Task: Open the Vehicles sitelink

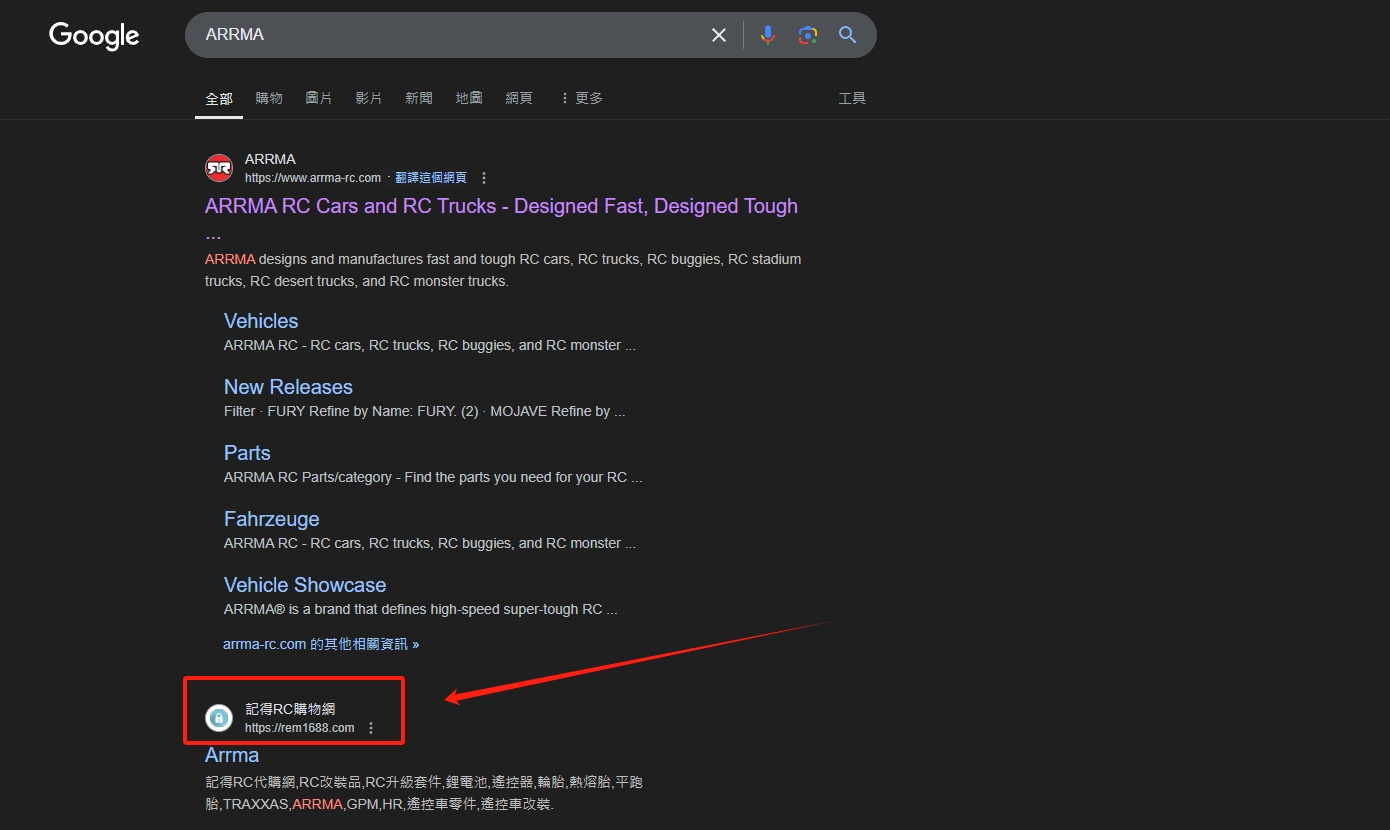Action: click(x=261, y=321)
